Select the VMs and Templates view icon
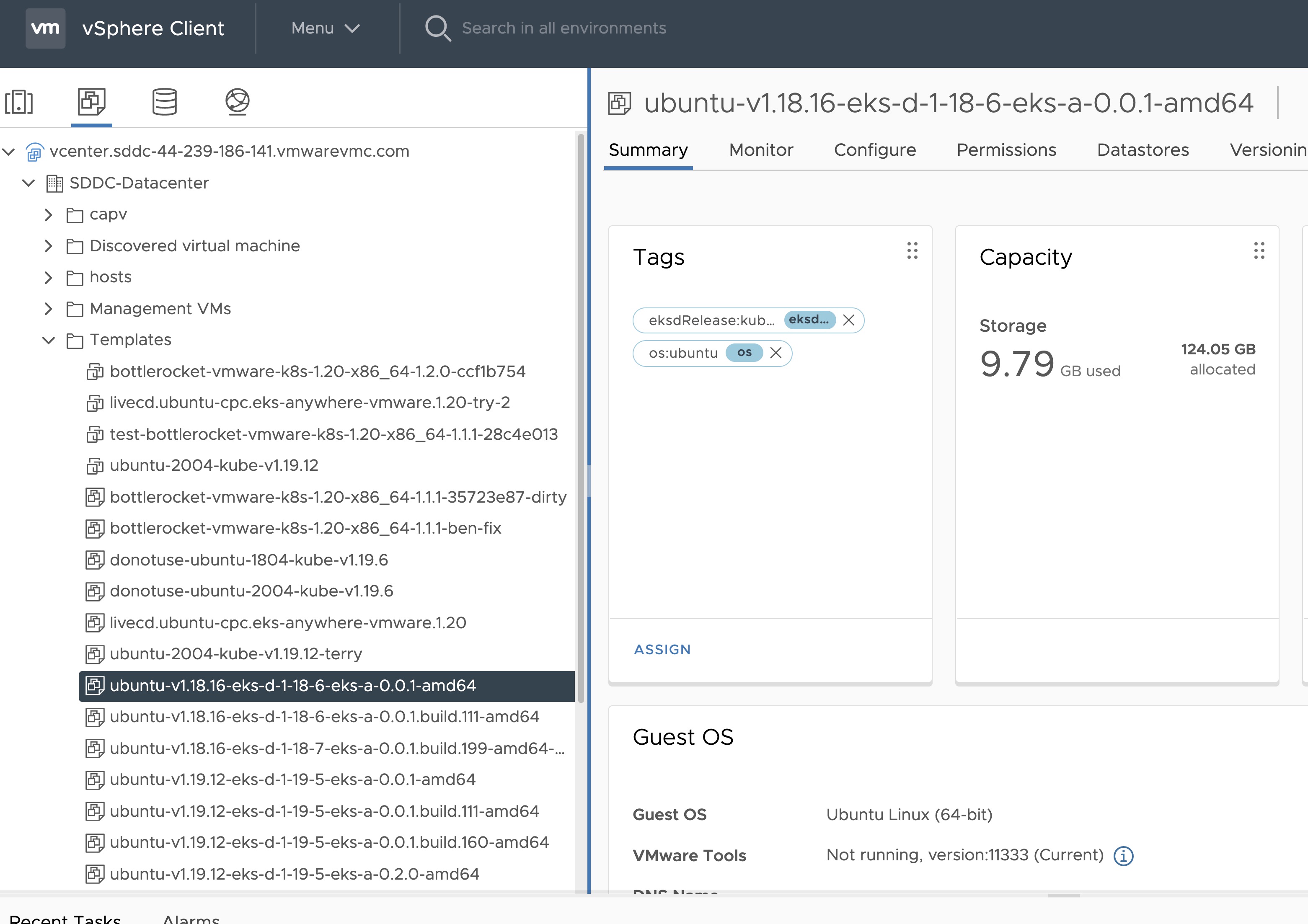 point(92,102)
